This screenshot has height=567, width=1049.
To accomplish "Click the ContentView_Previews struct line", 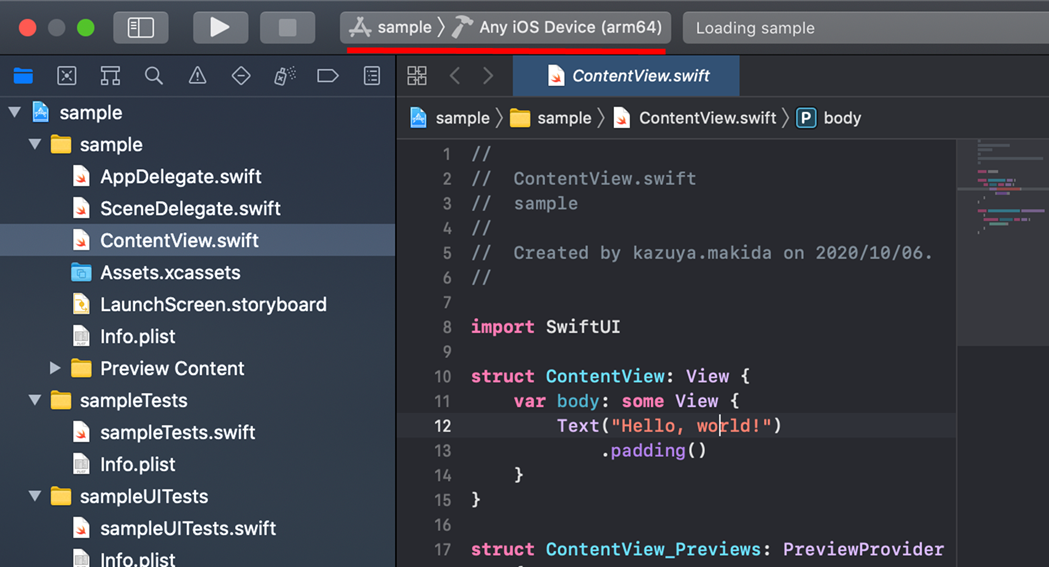I will coord(707,550).
